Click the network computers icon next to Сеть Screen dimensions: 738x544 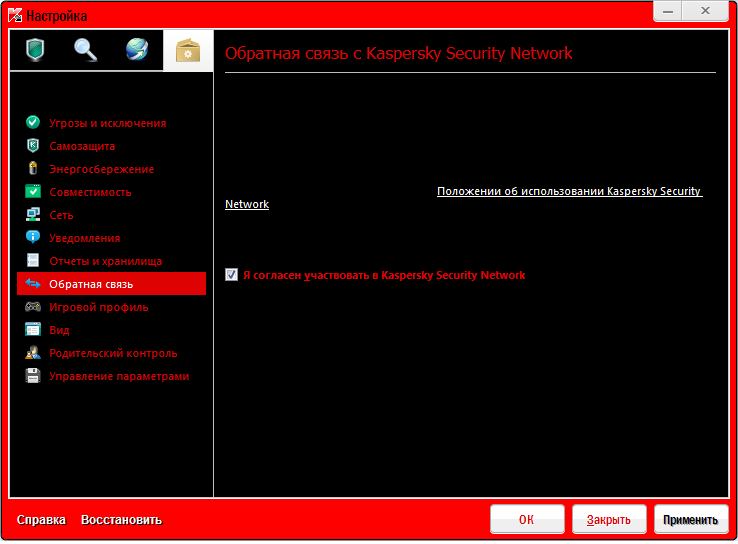33,215
